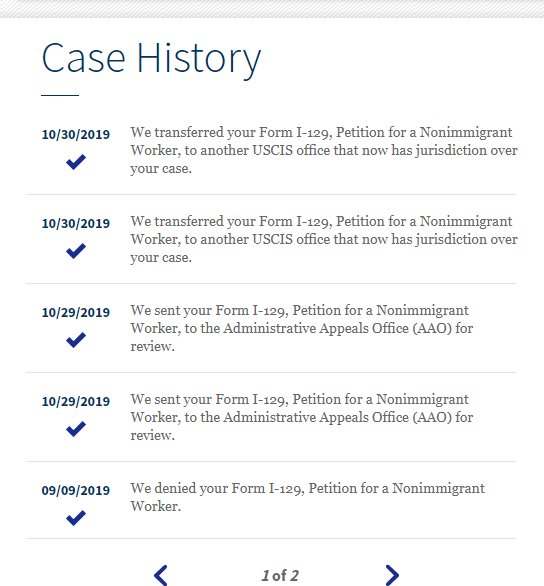Click the second 'We transferred your Form I-129' message
The image size is (544, 586).
tap(324, 239)
